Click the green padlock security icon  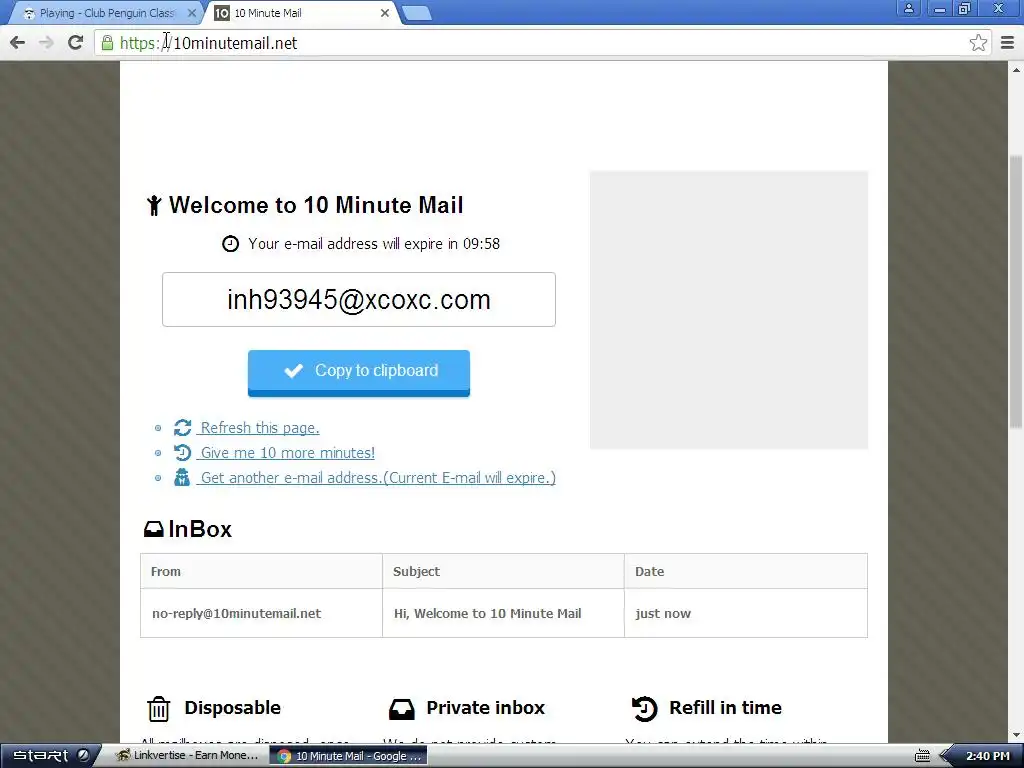(107, 42)
